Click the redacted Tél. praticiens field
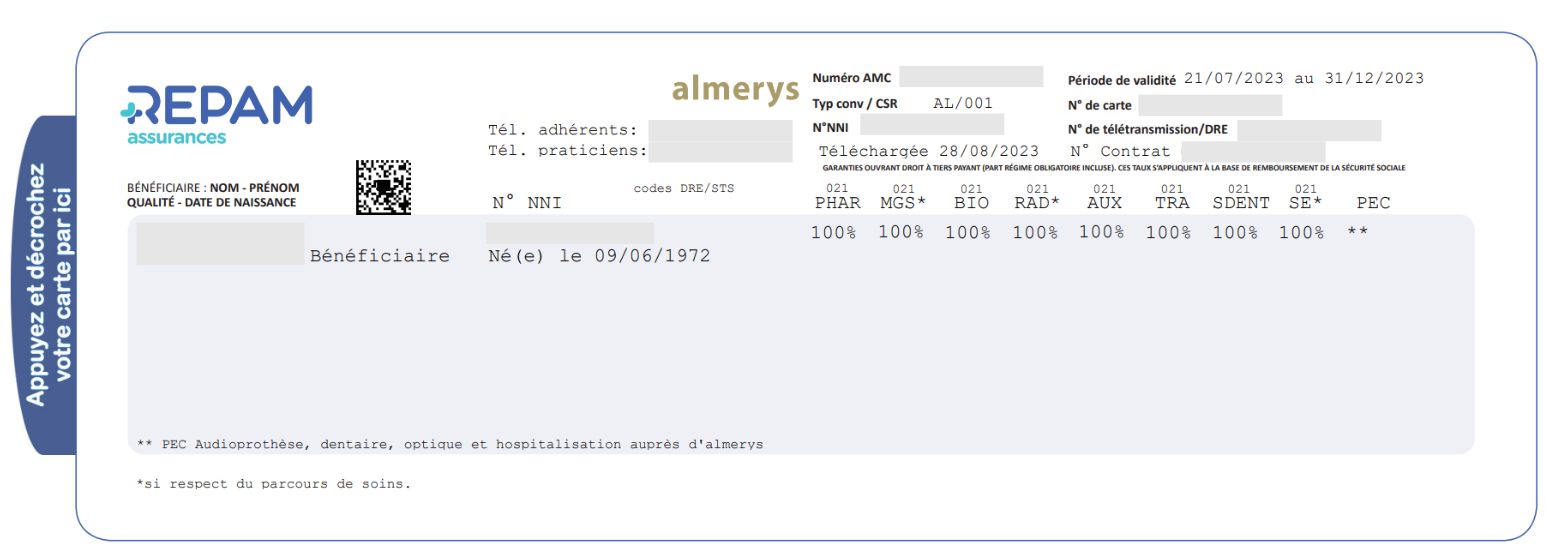This screenshot has width=1545, height=553. [x=720, y=152]
